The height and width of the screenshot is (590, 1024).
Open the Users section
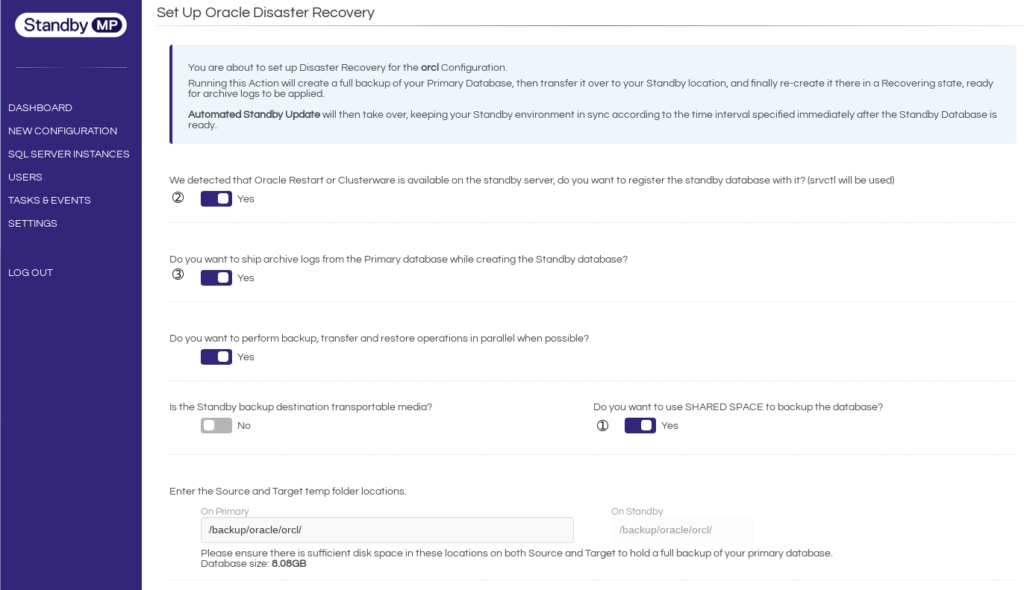tap(25, 177)
